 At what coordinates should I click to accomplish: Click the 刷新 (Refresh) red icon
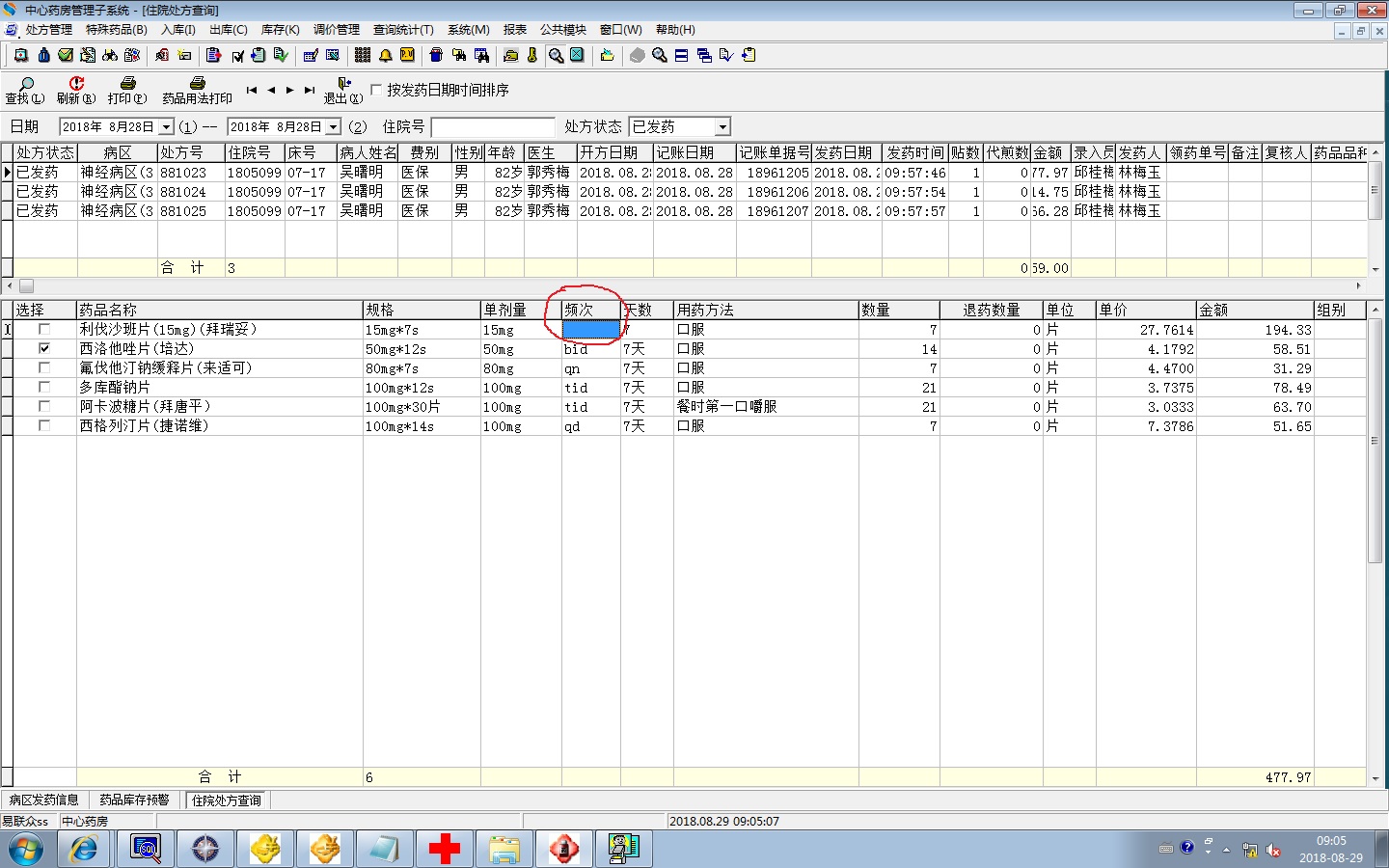click(x=76, y=85)
